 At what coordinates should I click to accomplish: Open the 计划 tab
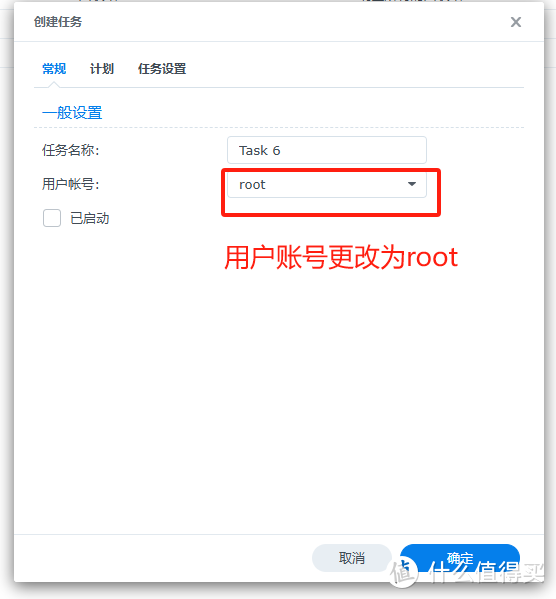click(x=102, y=69)
